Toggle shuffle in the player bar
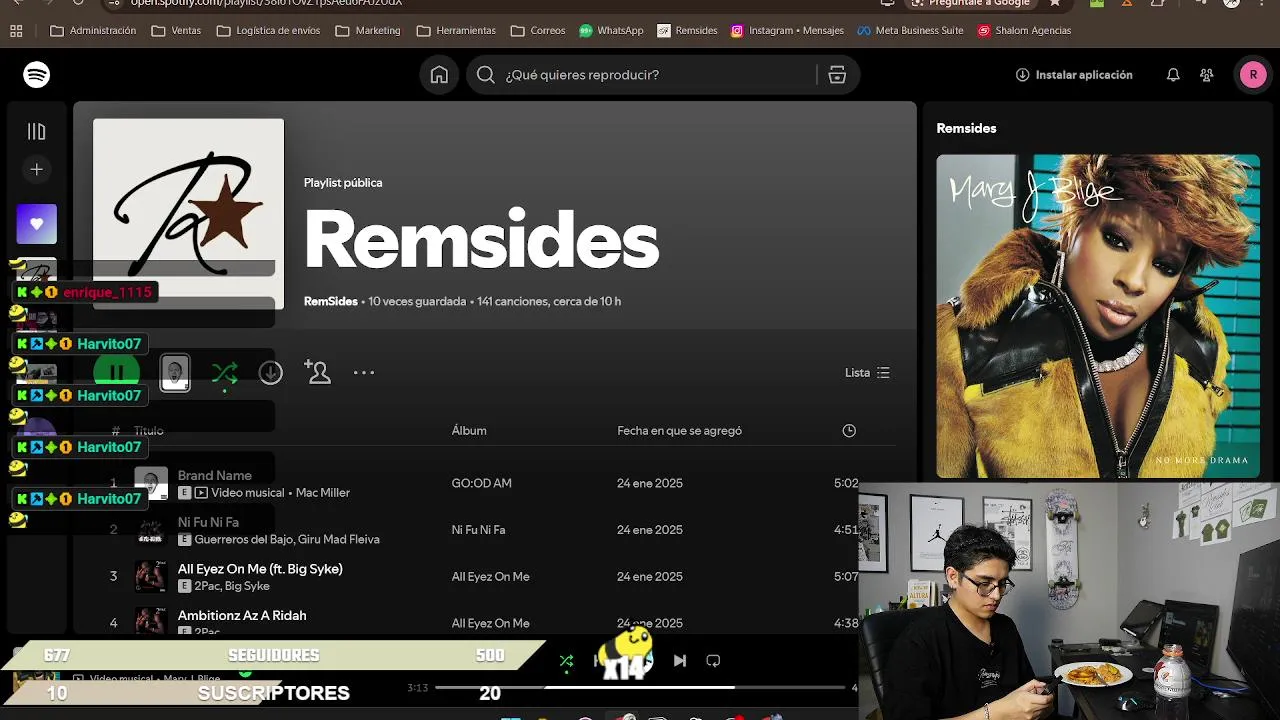This screenshot has width=1280, height=720. click(566, 661)
